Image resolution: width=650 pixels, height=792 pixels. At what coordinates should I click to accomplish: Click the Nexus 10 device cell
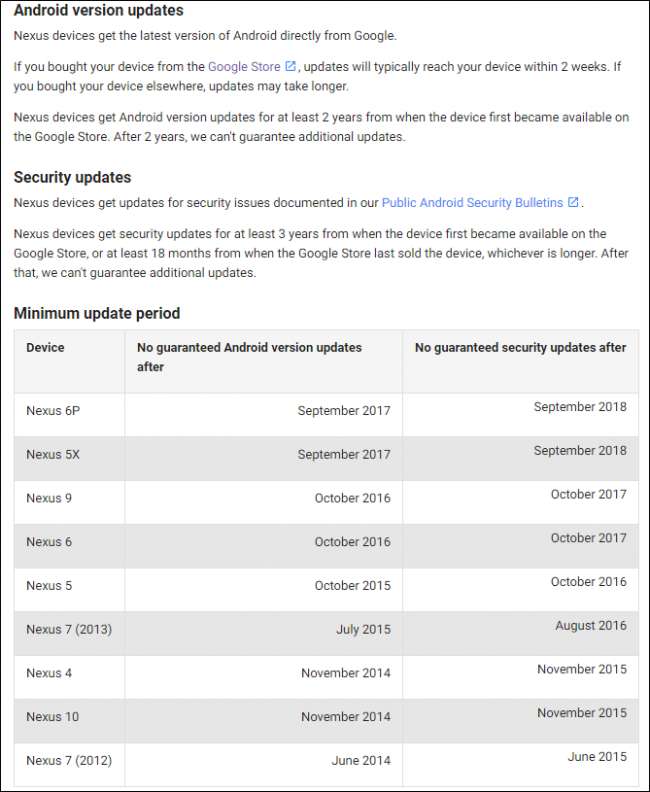click(52, 717)
